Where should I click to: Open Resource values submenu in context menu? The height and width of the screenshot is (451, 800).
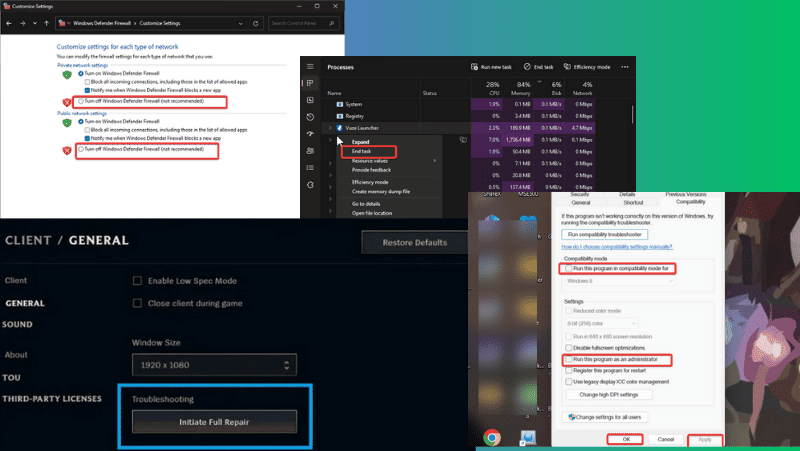click(x=391, y=161)
